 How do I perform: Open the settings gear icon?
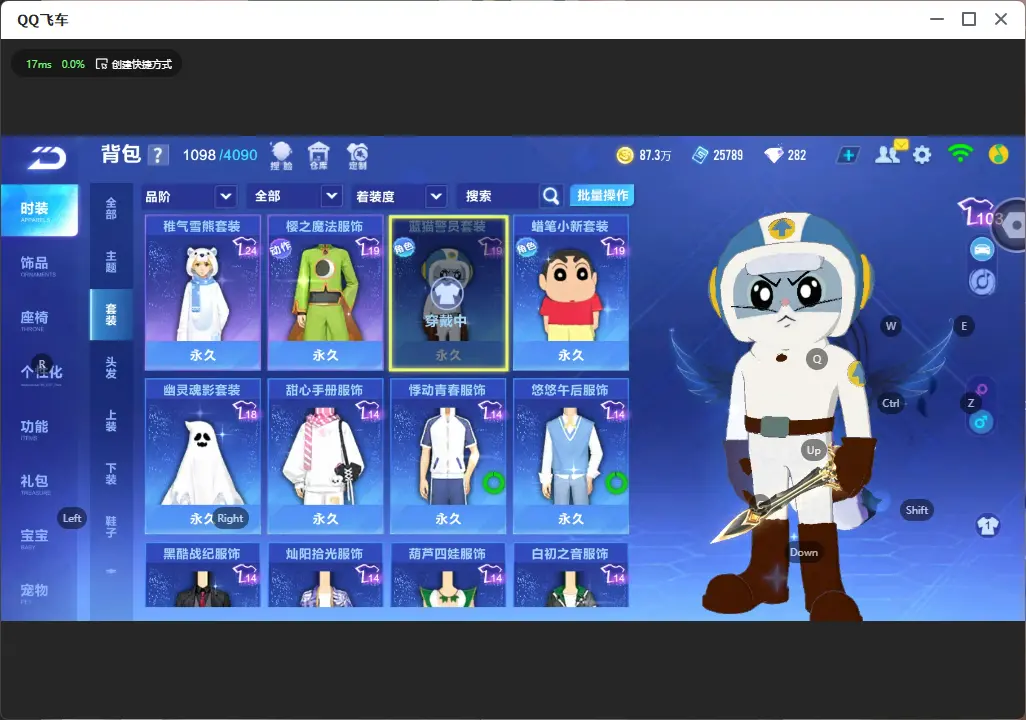922,155
